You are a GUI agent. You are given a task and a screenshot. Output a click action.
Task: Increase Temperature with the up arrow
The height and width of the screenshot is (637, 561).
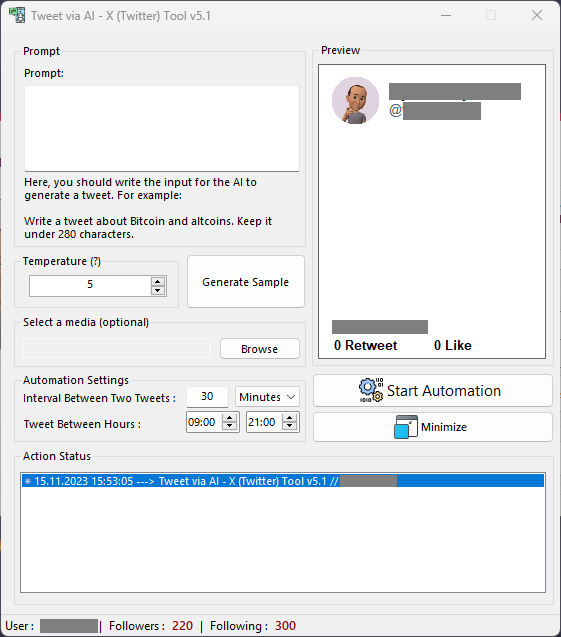coord(158,281)
